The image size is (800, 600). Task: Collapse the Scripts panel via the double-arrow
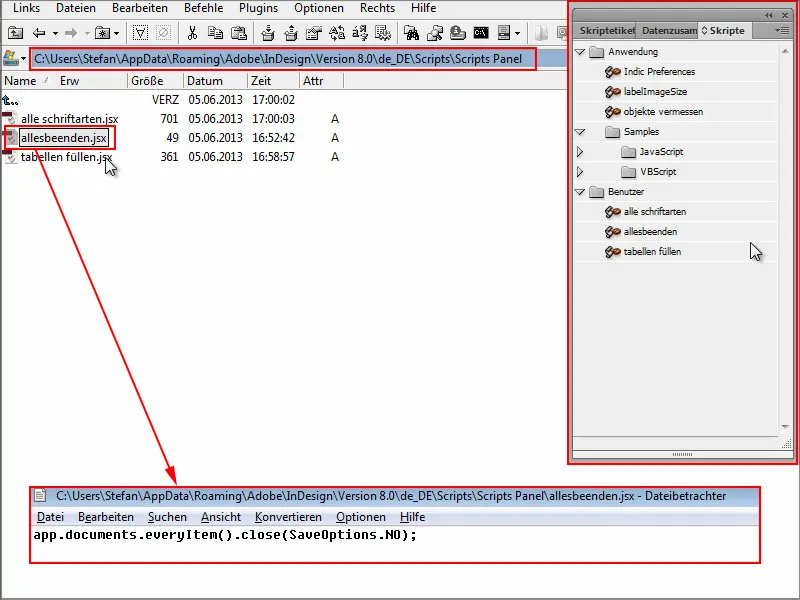[768, 15]
